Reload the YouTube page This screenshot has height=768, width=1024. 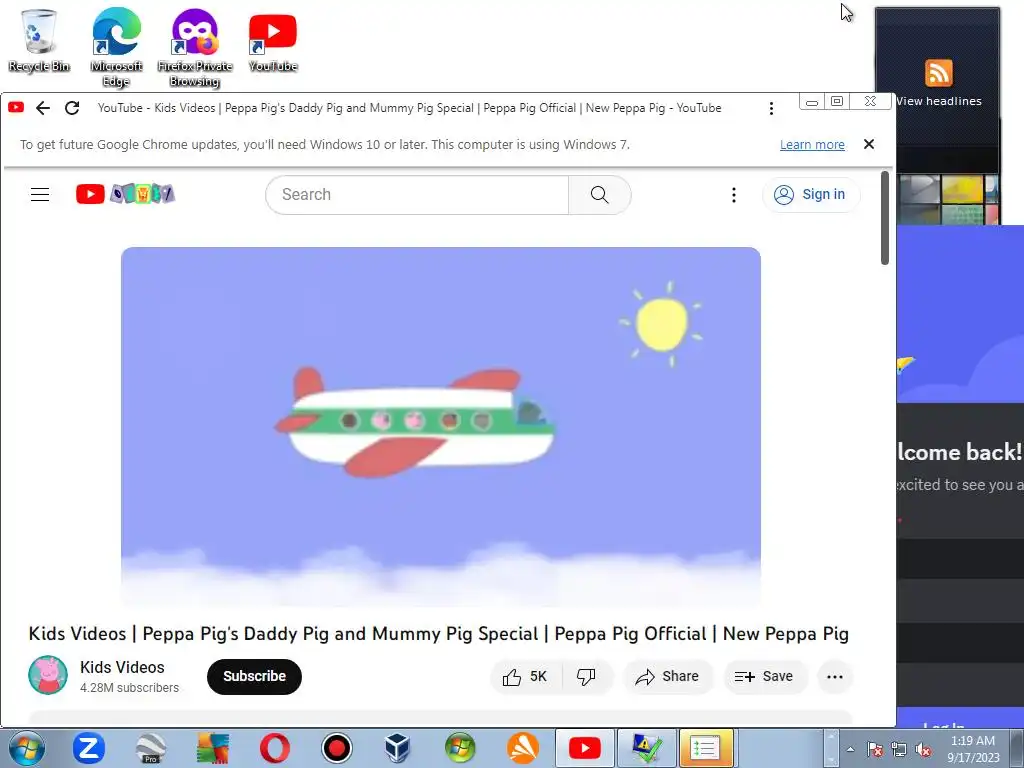(72, 108)
